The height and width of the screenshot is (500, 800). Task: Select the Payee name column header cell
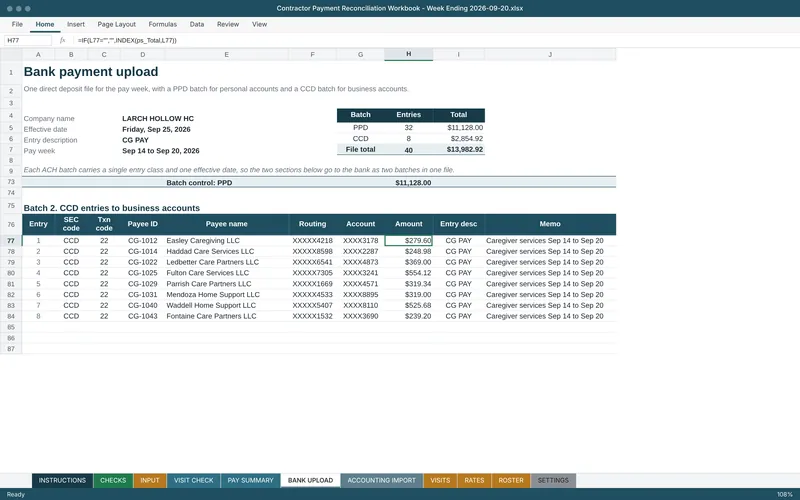point(227,224)
